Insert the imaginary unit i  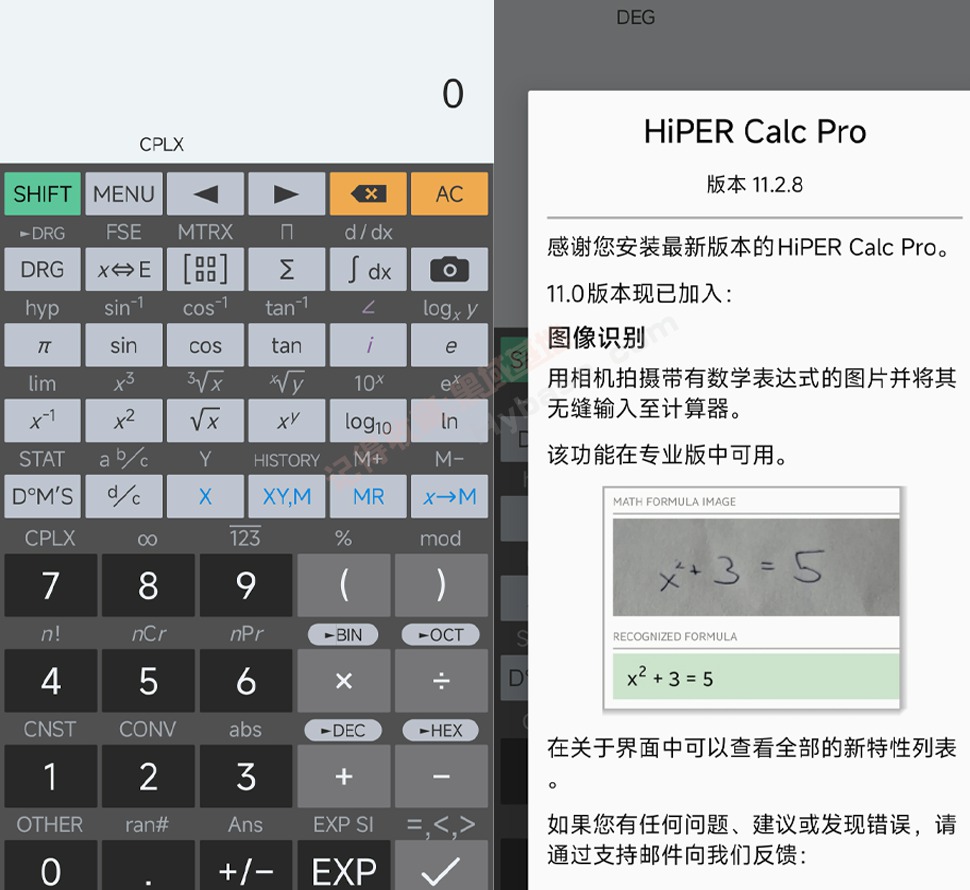[x=368, y=345]
